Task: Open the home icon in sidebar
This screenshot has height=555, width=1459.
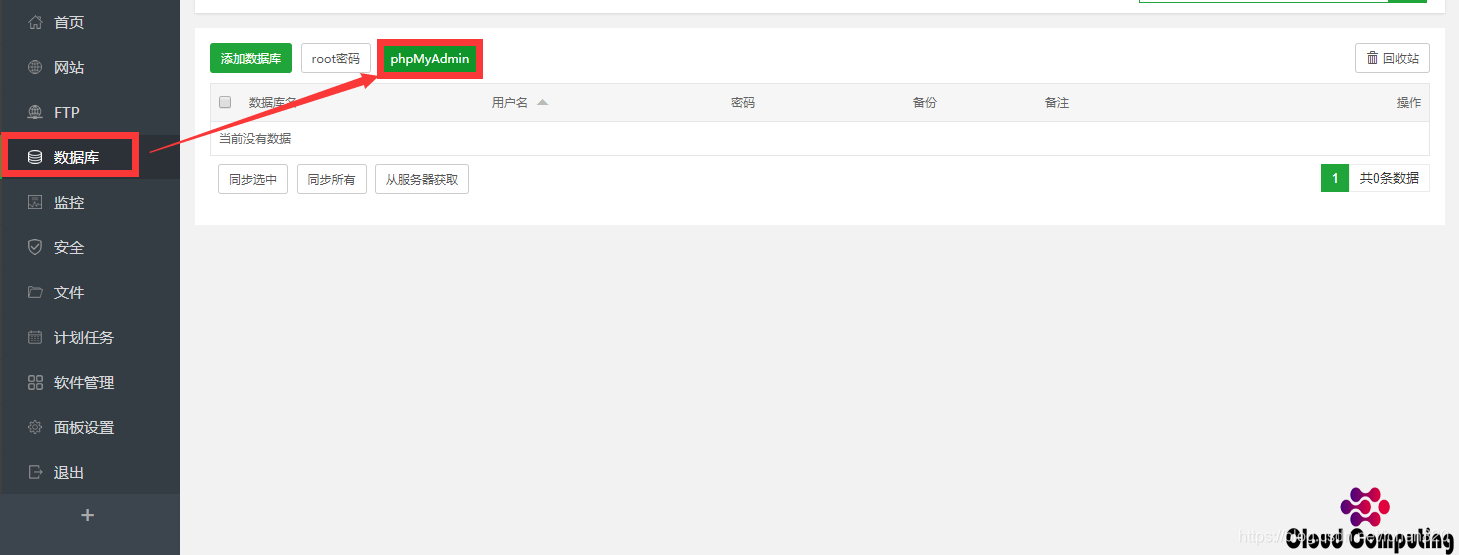Action: point(35,22)
